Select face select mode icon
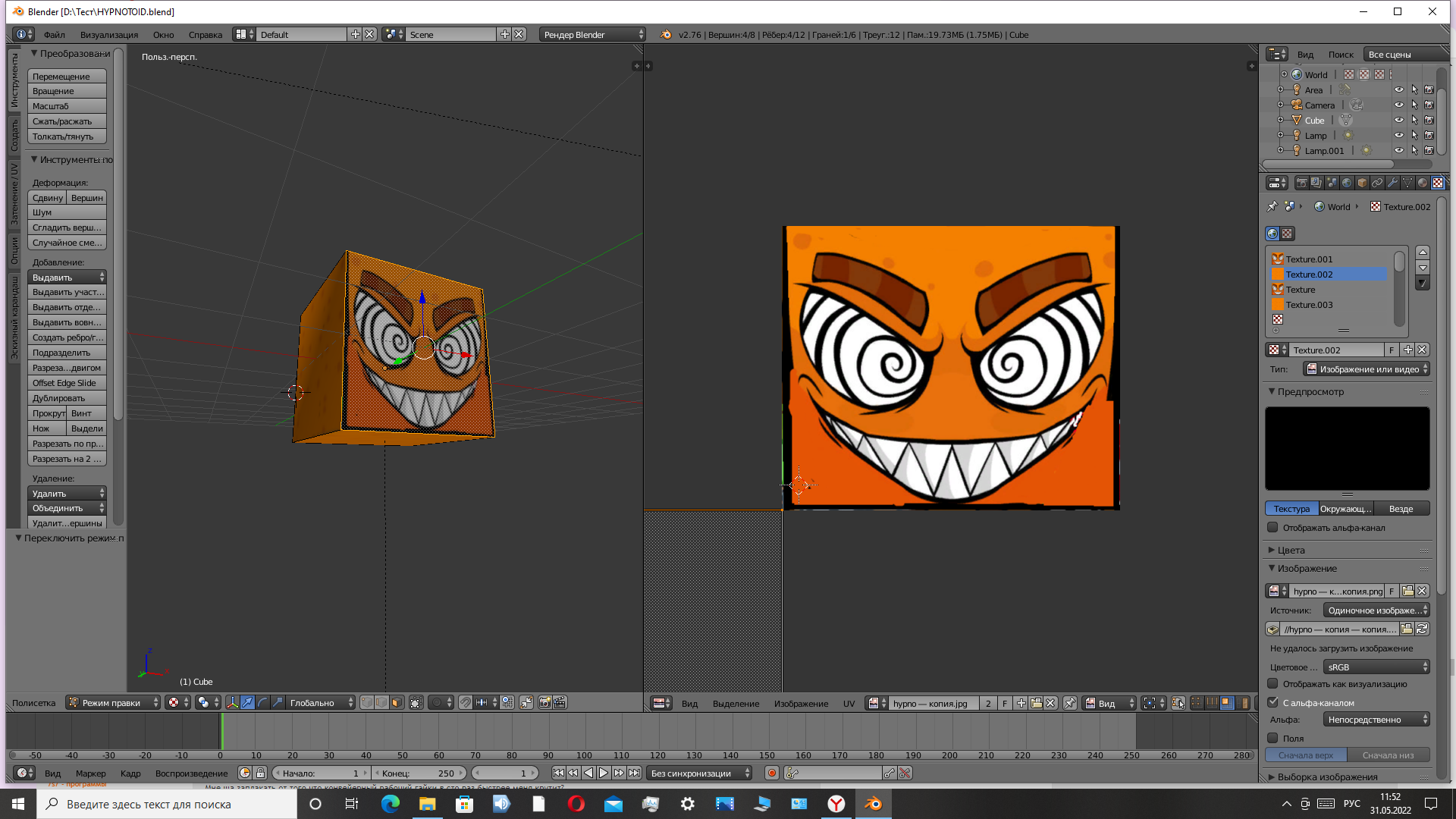Image resolution: width=1456 pixels, height=819 pixels. tap(397, 703)
